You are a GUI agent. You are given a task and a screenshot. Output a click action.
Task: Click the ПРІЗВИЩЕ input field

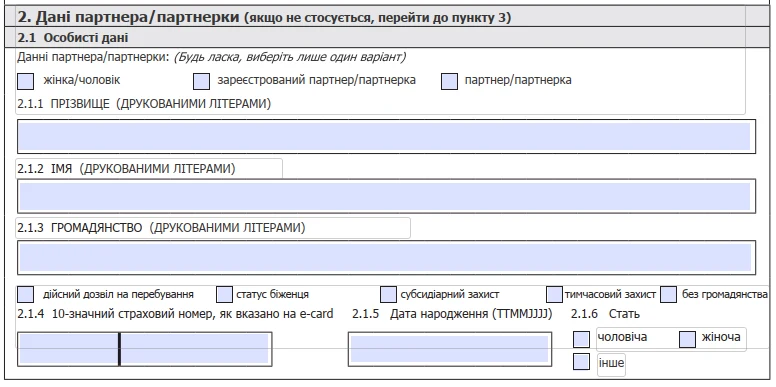pos(386,137)
